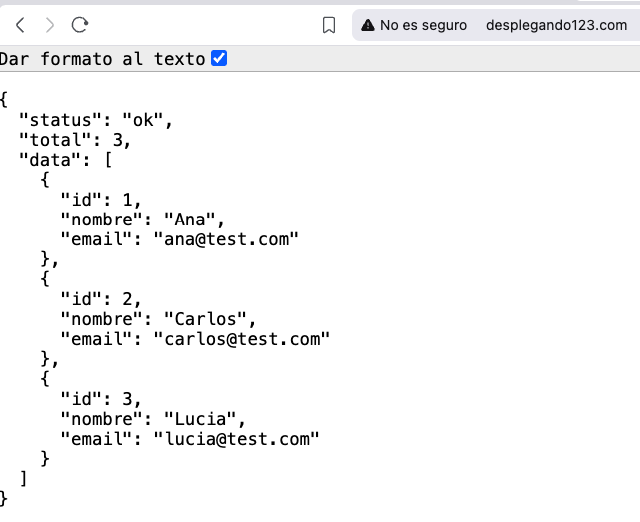The width and height of the screenshot is (640, 522).
Task: Click the forward navigation arrow
Action: pyautogui.click(x=50, y=25)
